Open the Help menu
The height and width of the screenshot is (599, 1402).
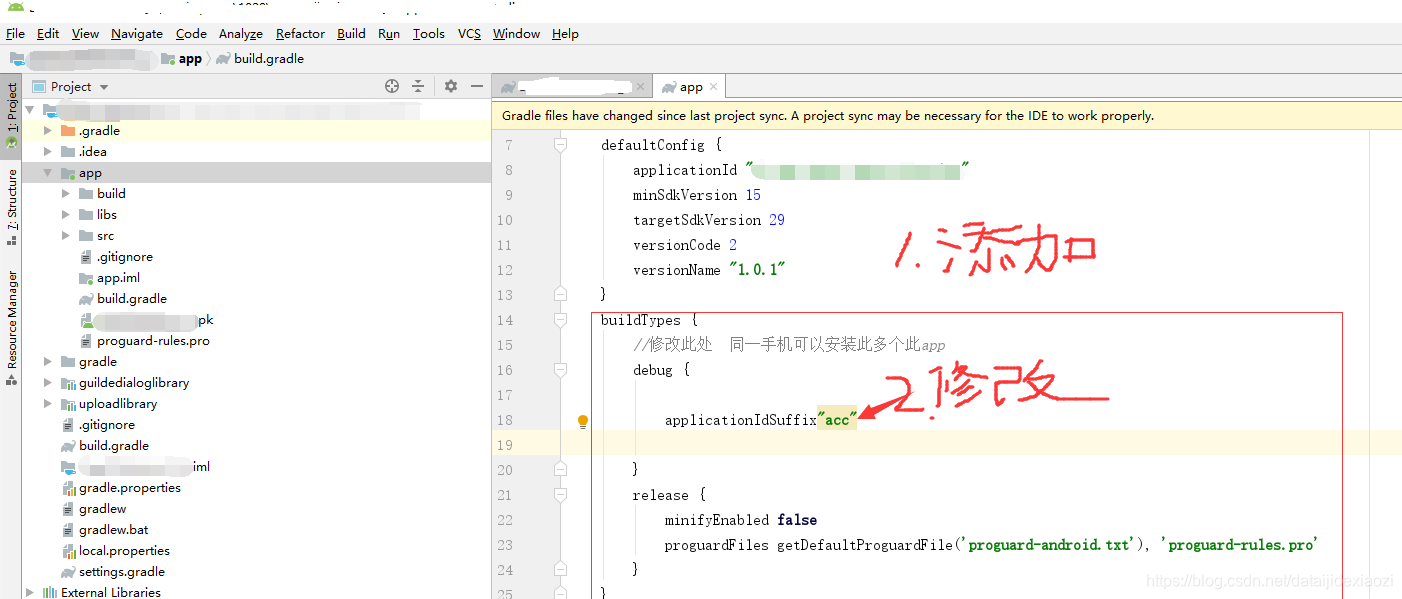(x=565, y=34)
